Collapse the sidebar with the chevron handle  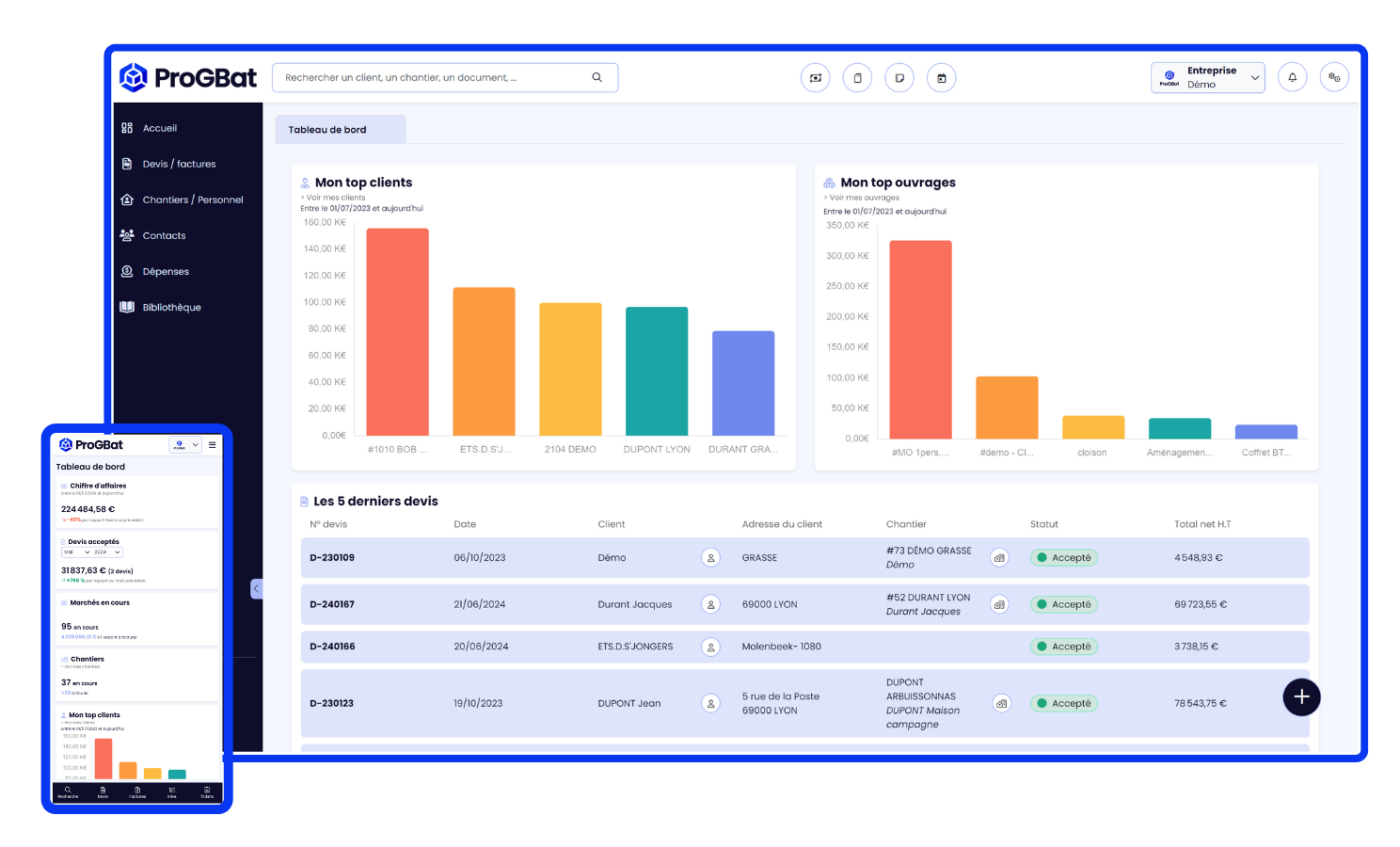pos(256,589)
